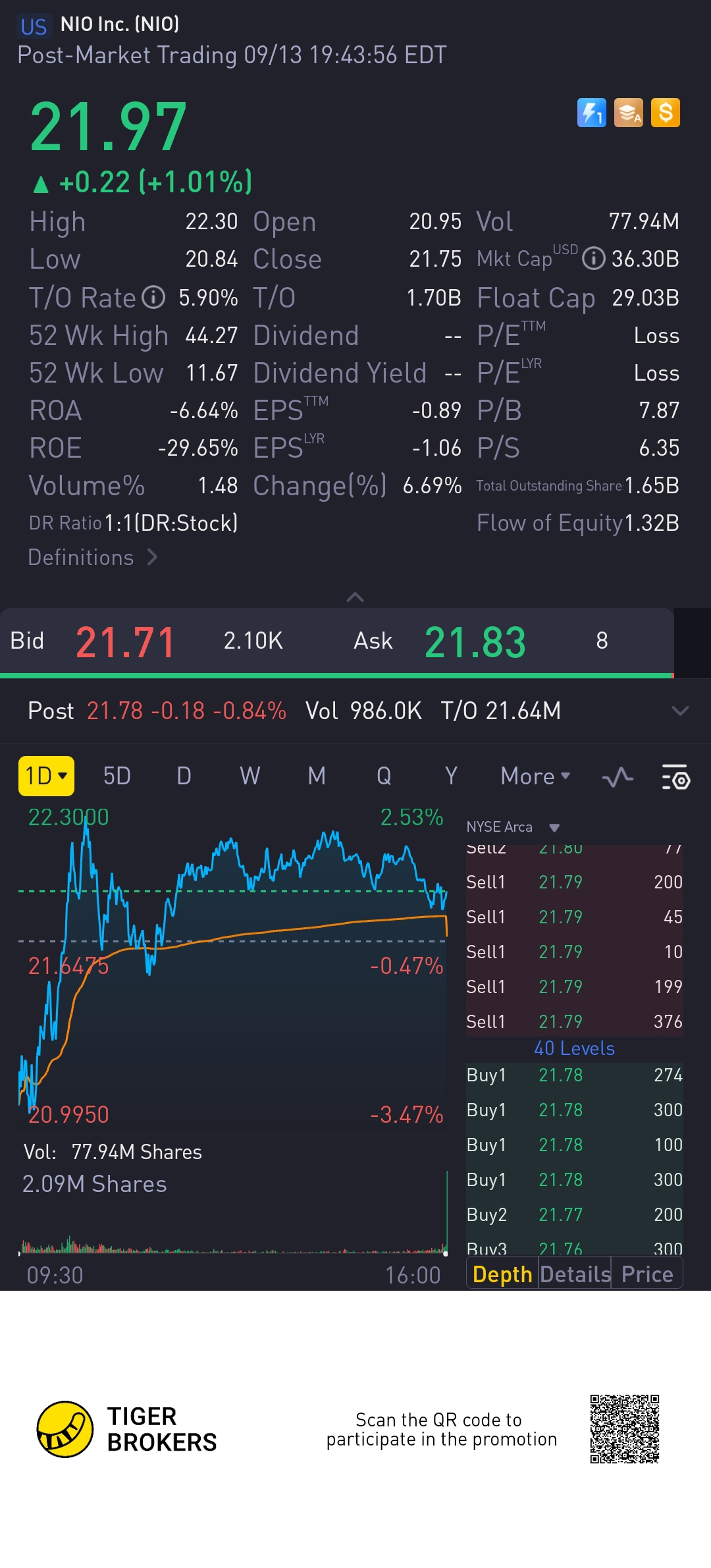Viewport: 711px width, 1568px height.
Task: Select the Sell1 row with 199 shares
Action: tap(574, 987)
